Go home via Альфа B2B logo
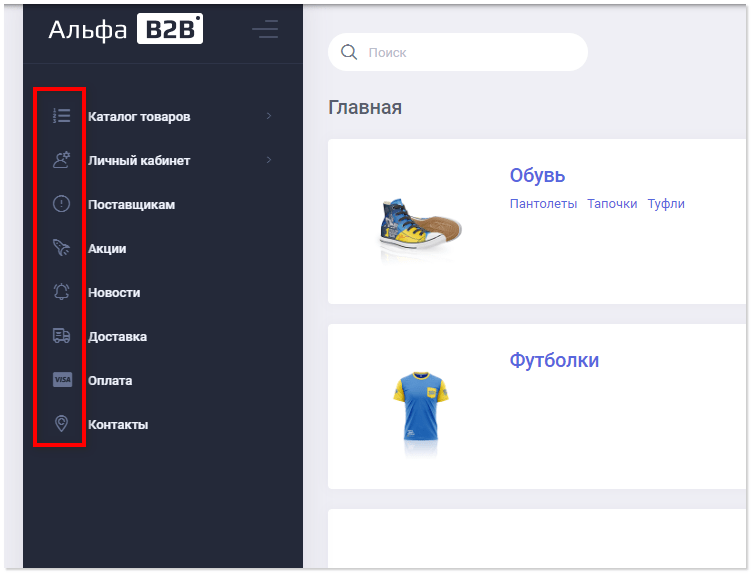The height and width of the screenshot is (573, 751). click(125, 29)
